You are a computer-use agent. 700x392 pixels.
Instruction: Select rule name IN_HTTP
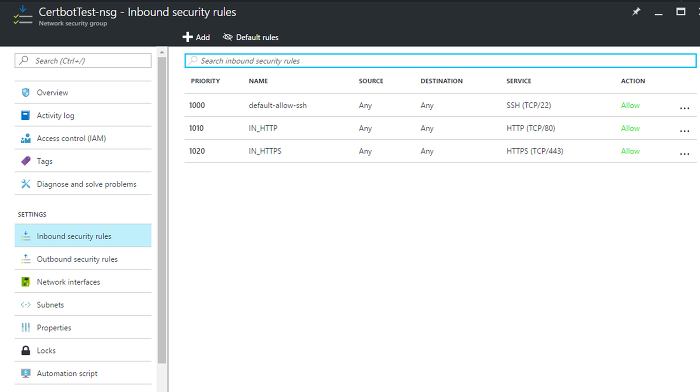click(263, 128)
